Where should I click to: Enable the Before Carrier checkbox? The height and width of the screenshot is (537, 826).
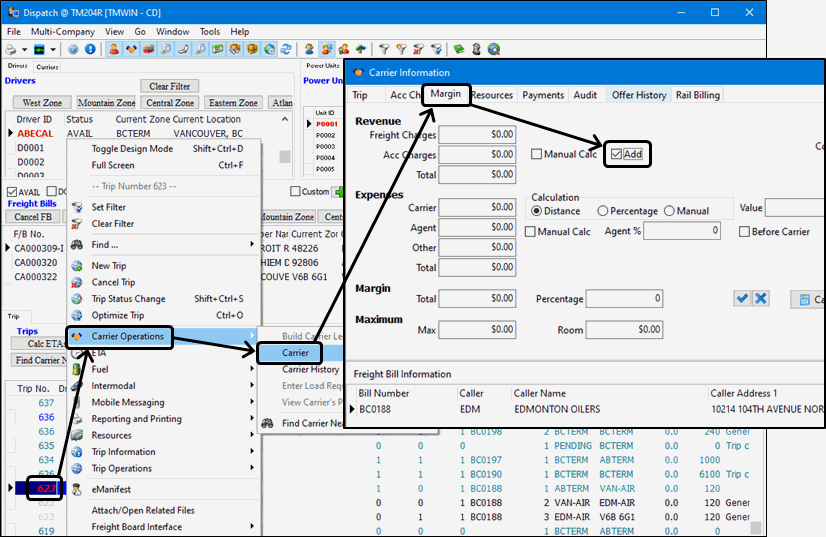745,232
